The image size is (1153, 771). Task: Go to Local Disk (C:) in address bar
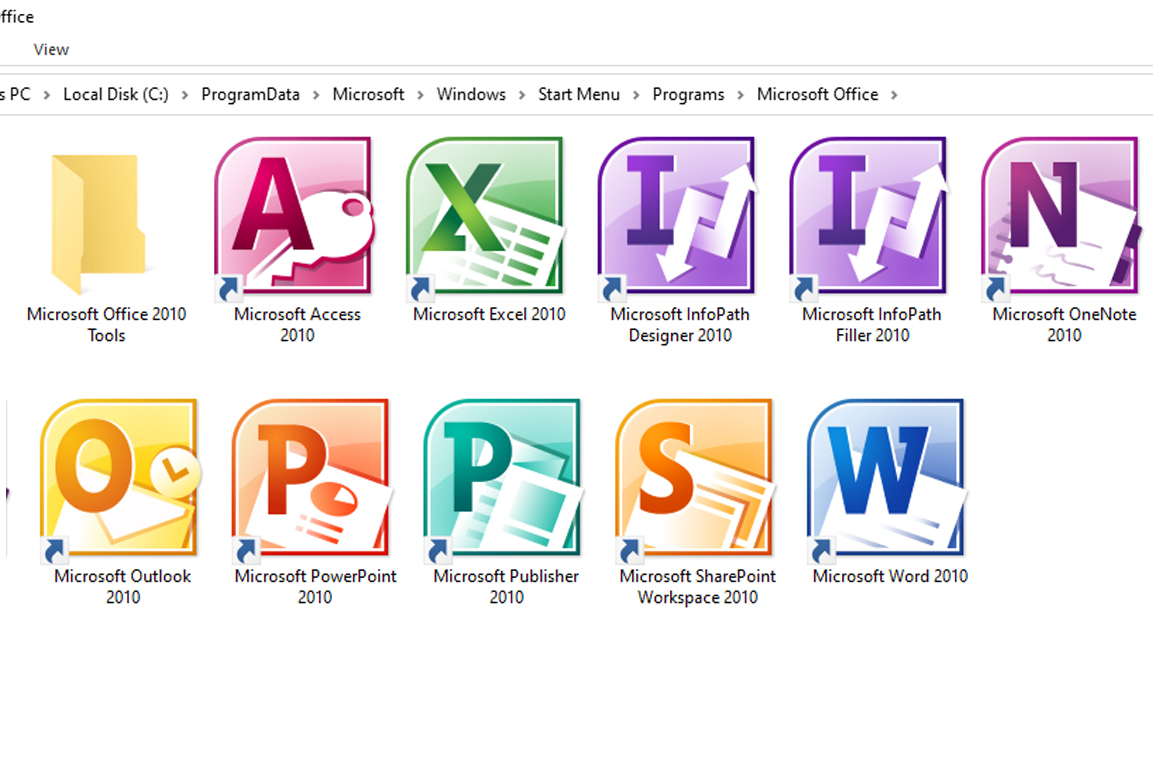[x=115, y=94]
